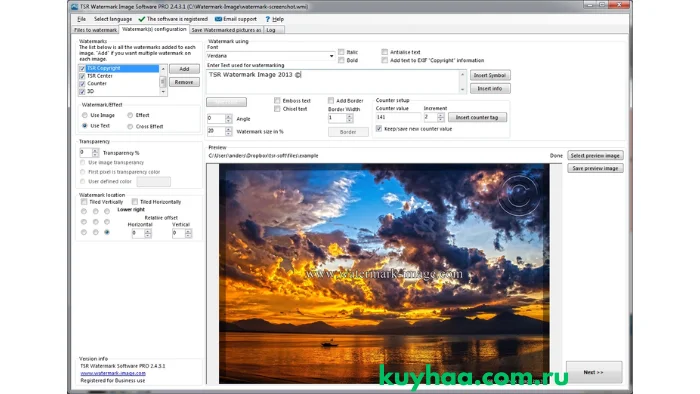The height and width of the screenshot is (394, 700).
Task: Select Use image transparency option
Action: pyautogui.click(x=83, y=162)
